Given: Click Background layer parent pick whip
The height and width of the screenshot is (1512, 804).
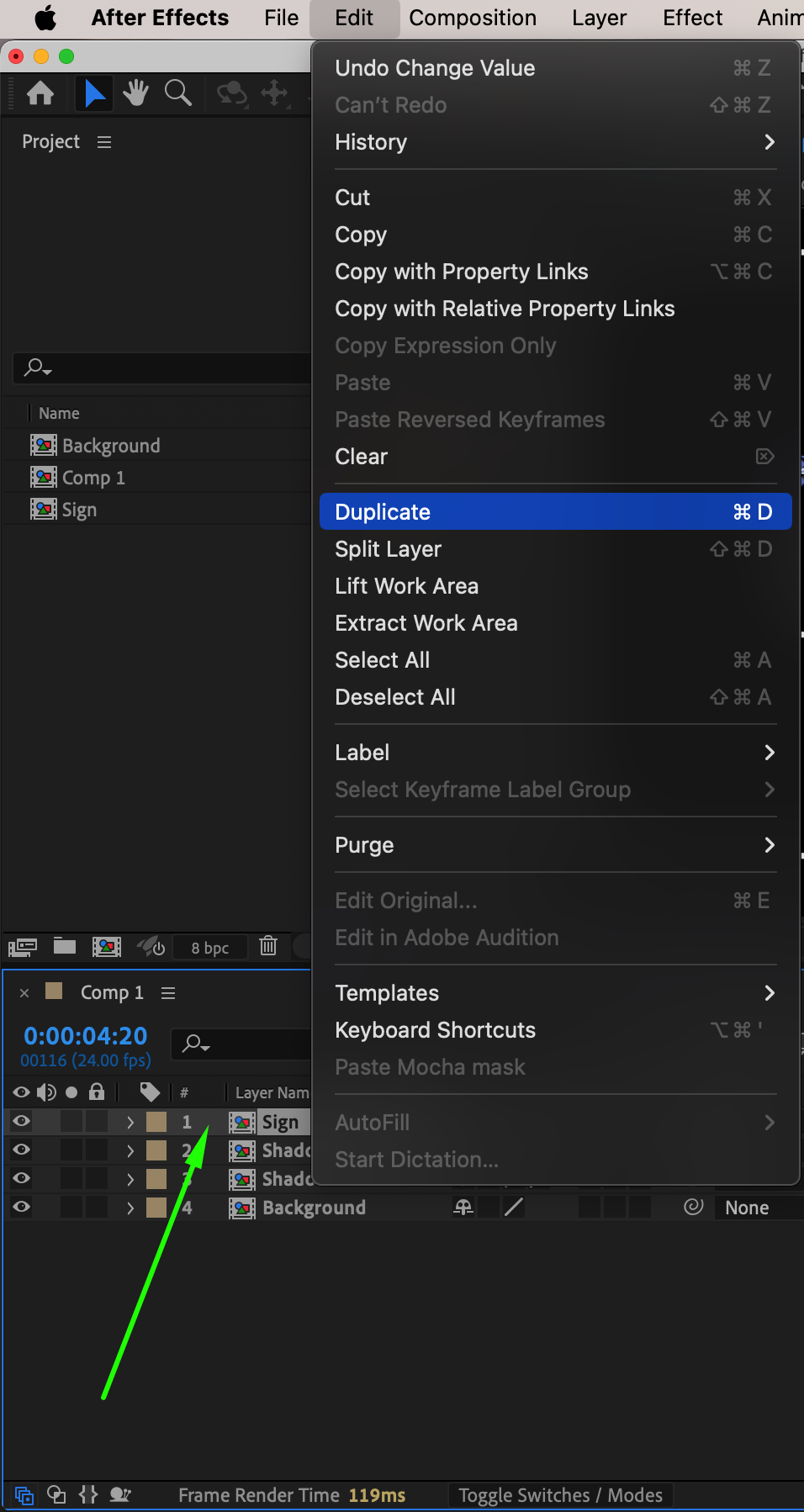Looking at the screenshot, I should pos(693,1208).
